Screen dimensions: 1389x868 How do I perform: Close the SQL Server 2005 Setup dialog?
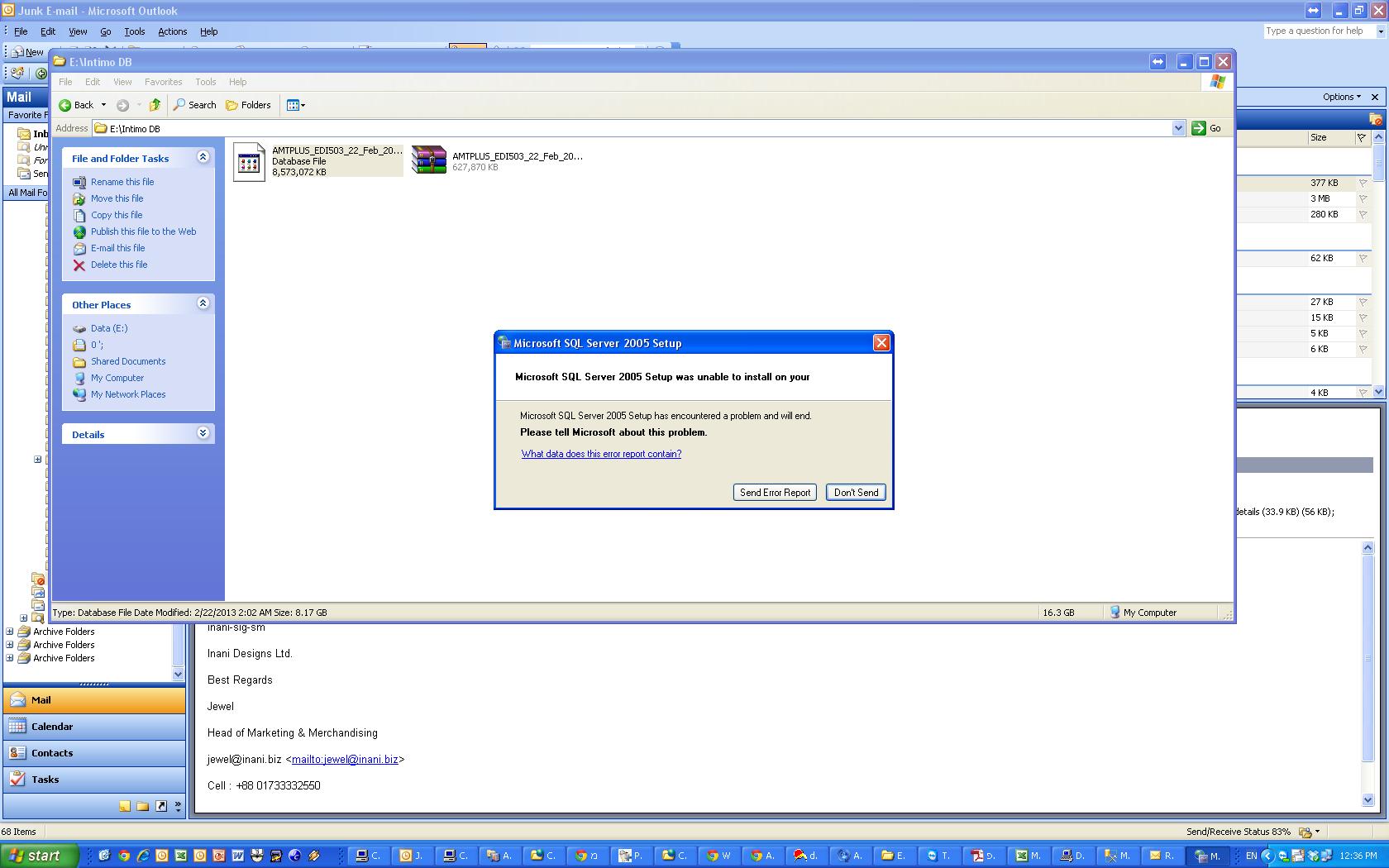coord(881,343)
